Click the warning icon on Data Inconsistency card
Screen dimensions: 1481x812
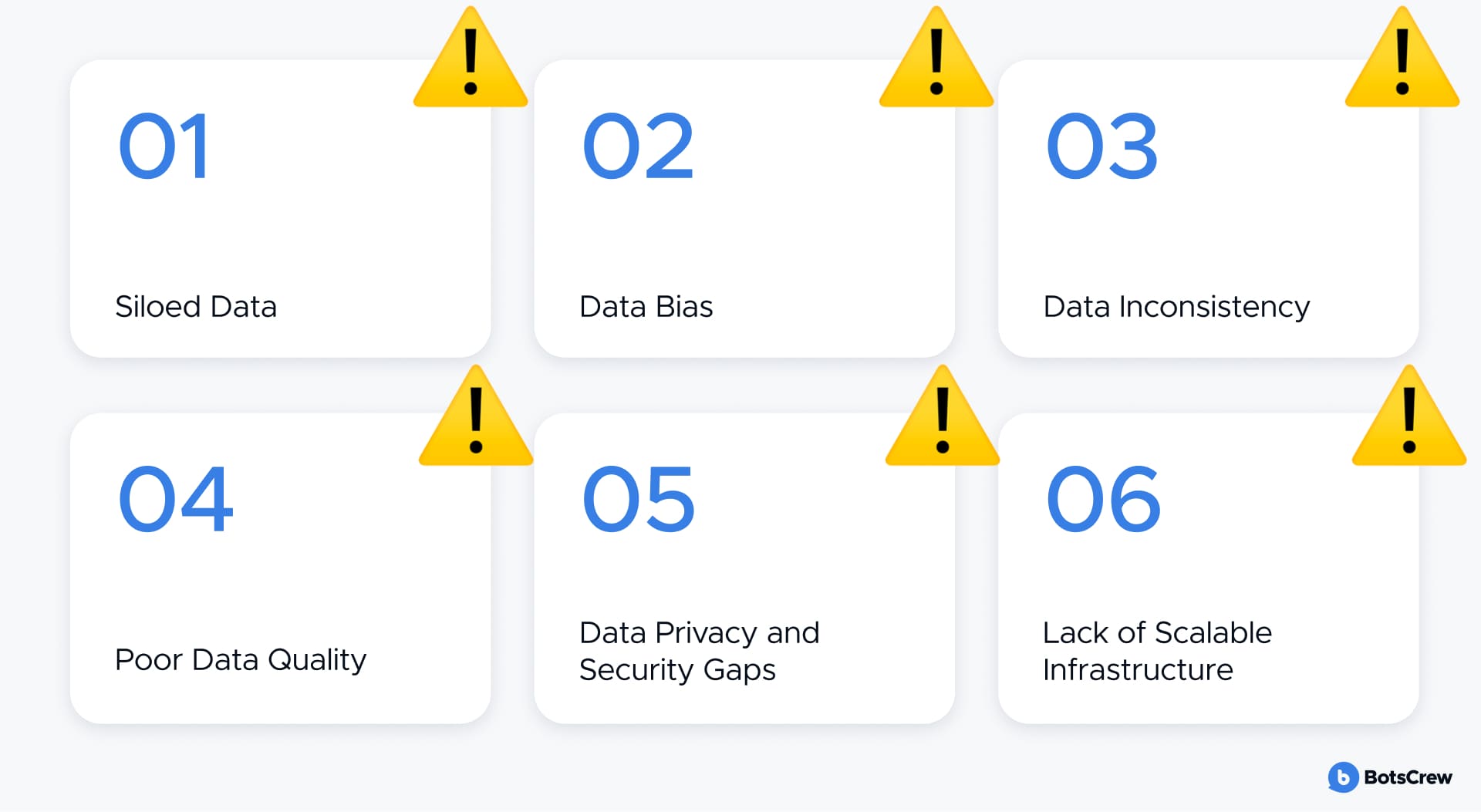(1402, 58)
